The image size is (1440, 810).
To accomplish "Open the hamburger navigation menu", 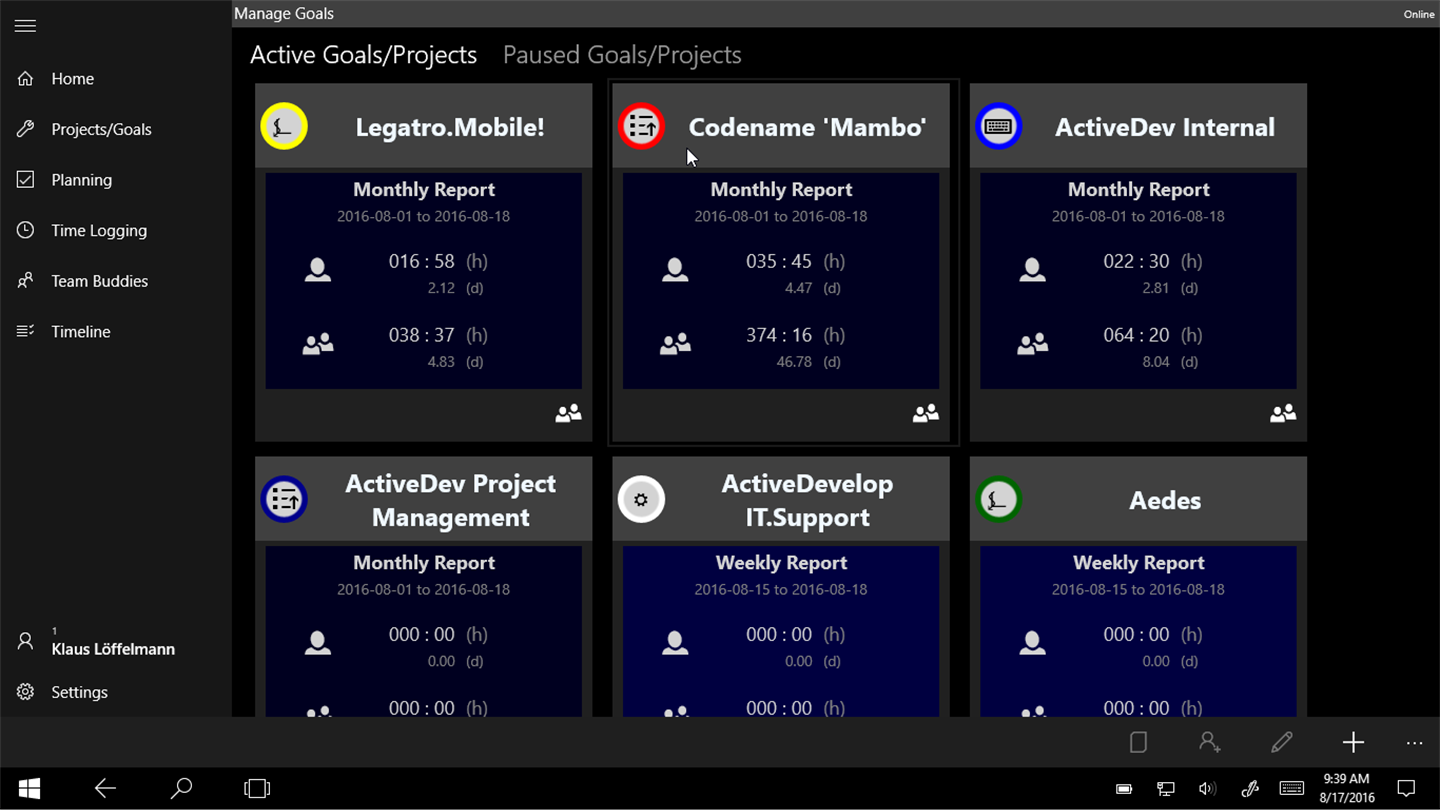I will (26, 26).
